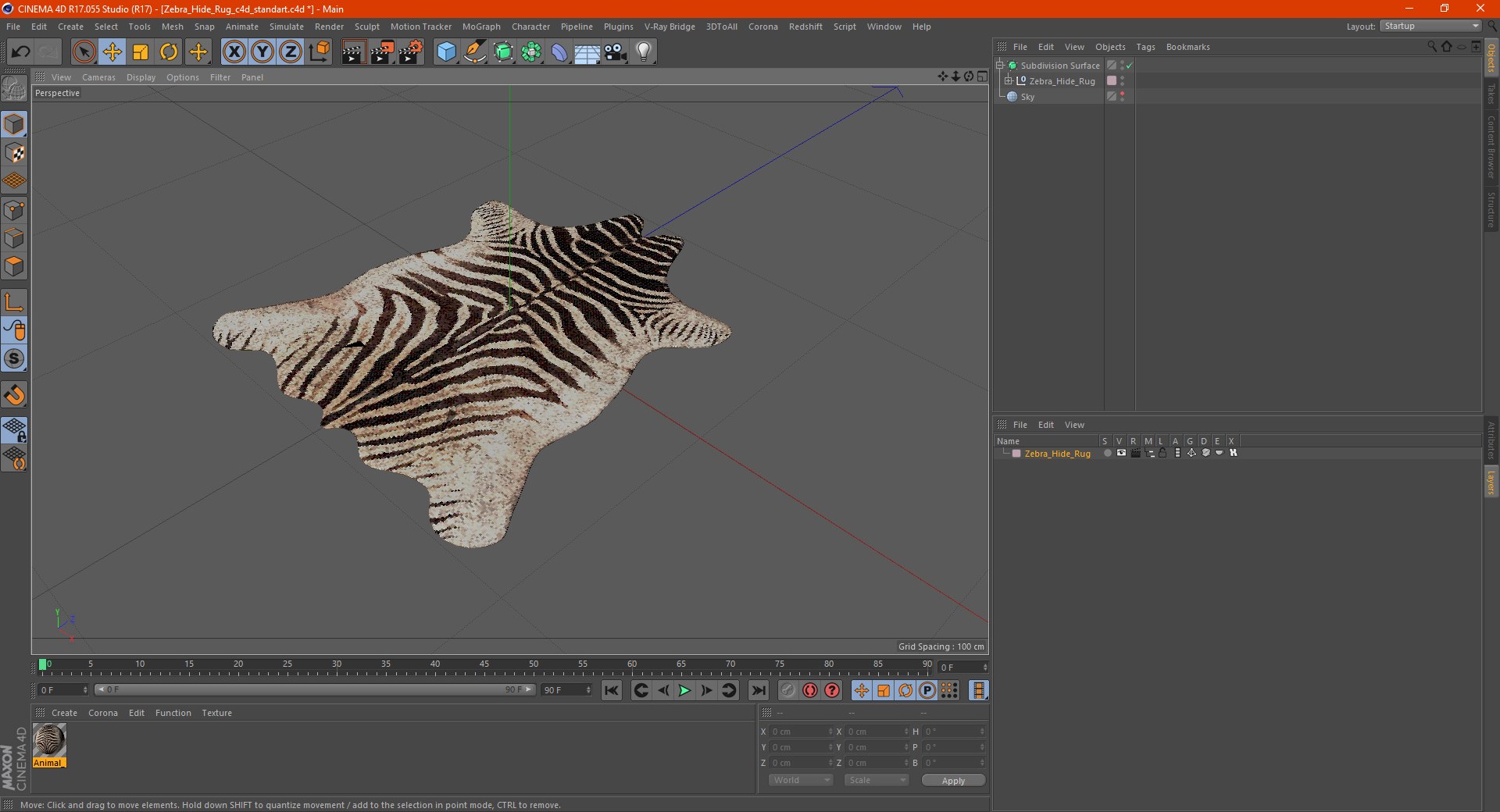Add a Camera object from toolbar
This screenshot has height=812, width=1500.
[x=615, y=52]
